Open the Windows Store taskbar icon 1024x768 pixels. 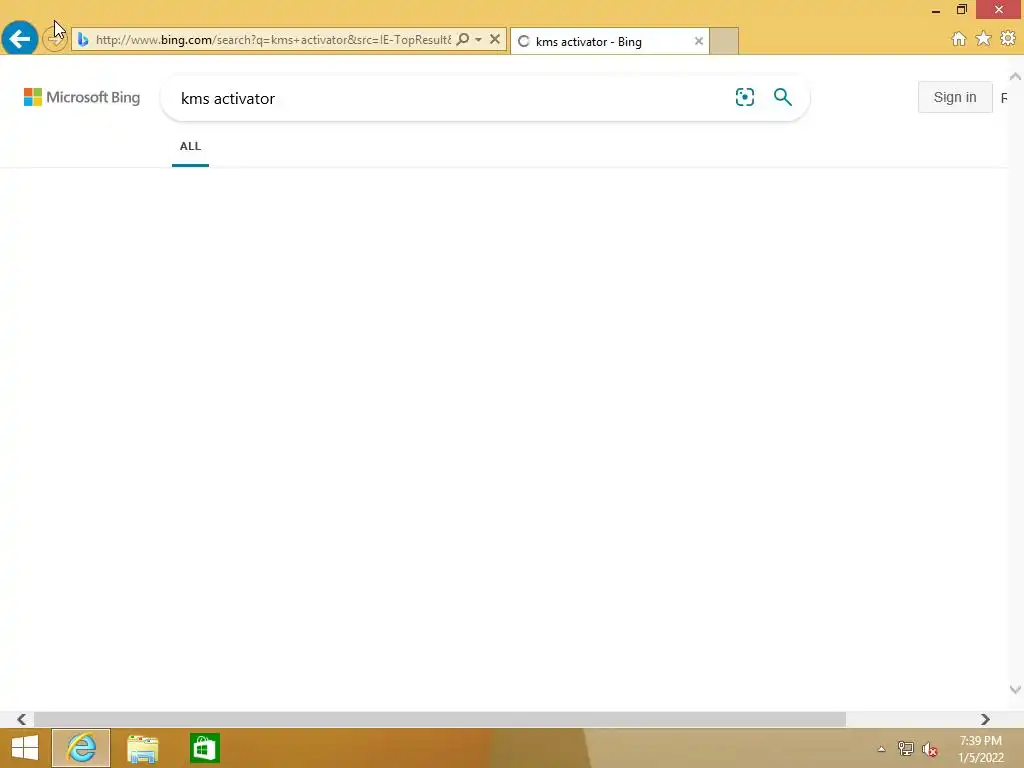pos(204,748)
